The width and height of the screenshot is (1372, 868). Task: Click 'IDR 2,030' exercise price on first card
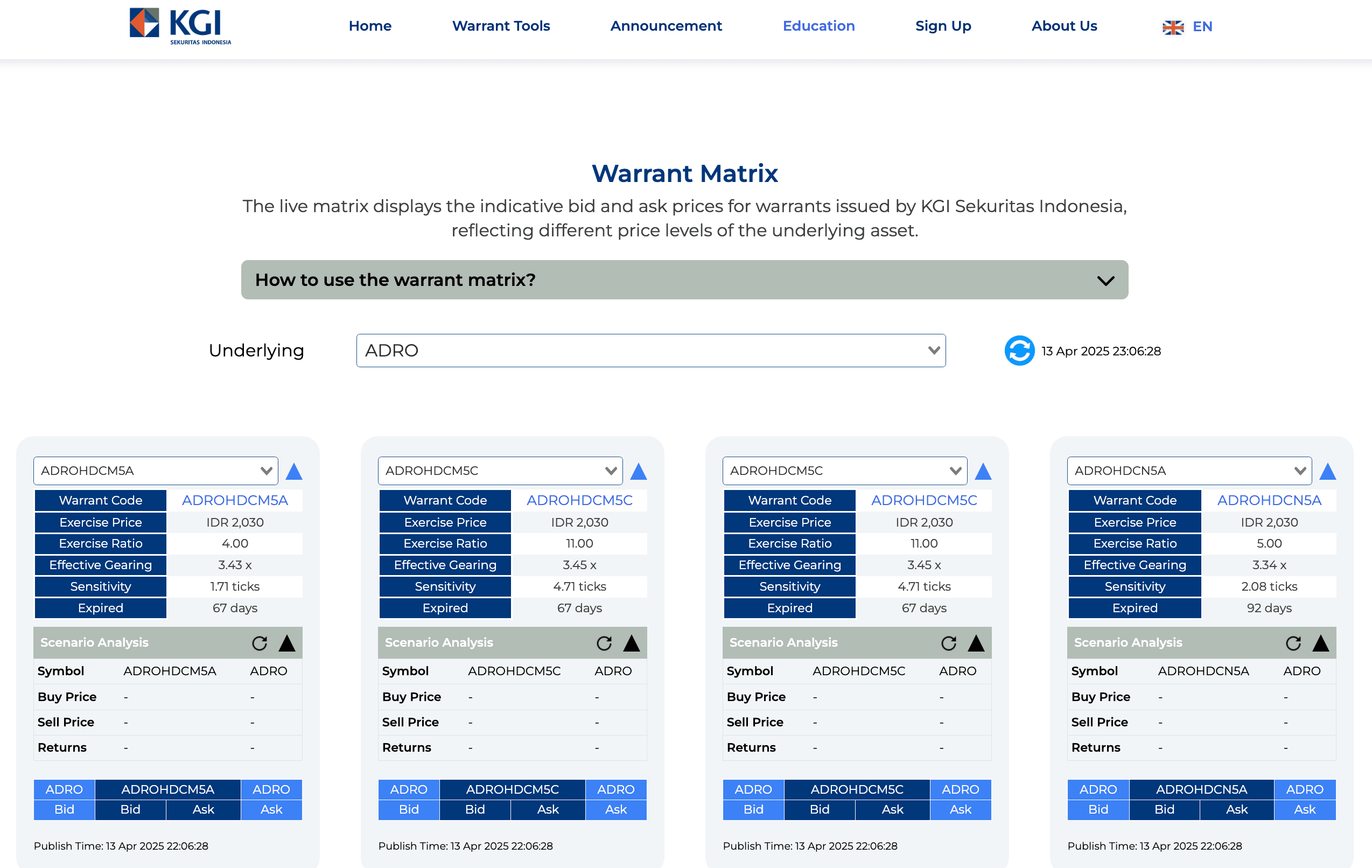[x=235, y=522]
